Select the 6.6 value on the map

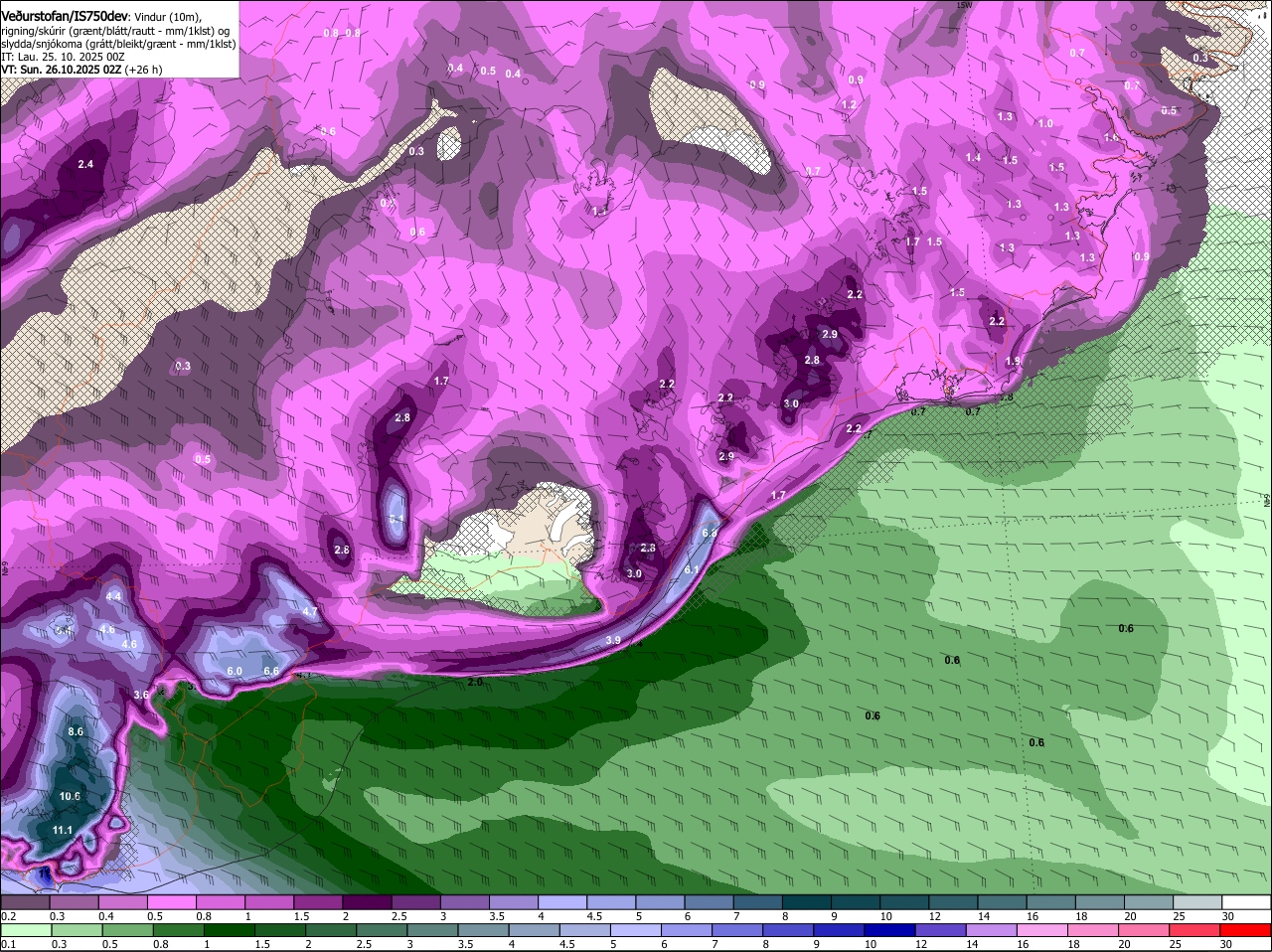[x=271, y=671]
